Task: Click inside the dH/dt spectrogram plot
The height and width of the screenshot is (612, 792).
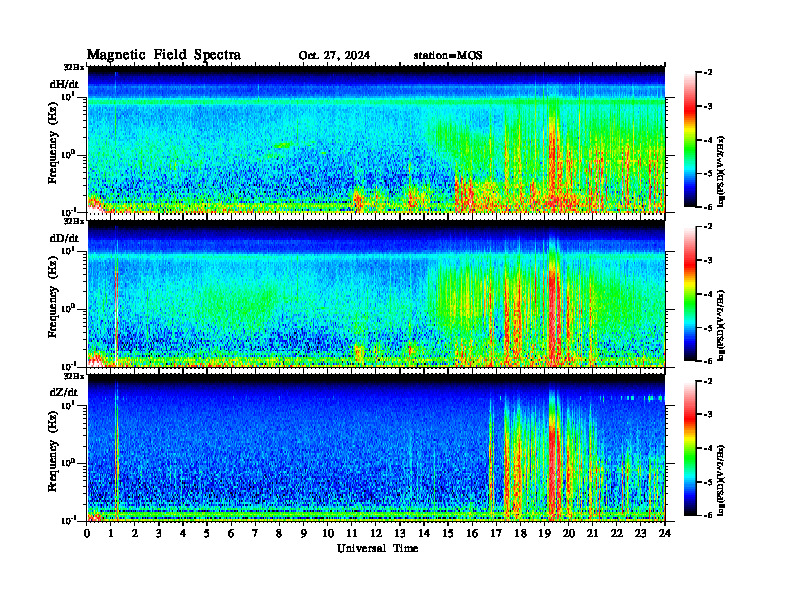Action: (376, 139)
